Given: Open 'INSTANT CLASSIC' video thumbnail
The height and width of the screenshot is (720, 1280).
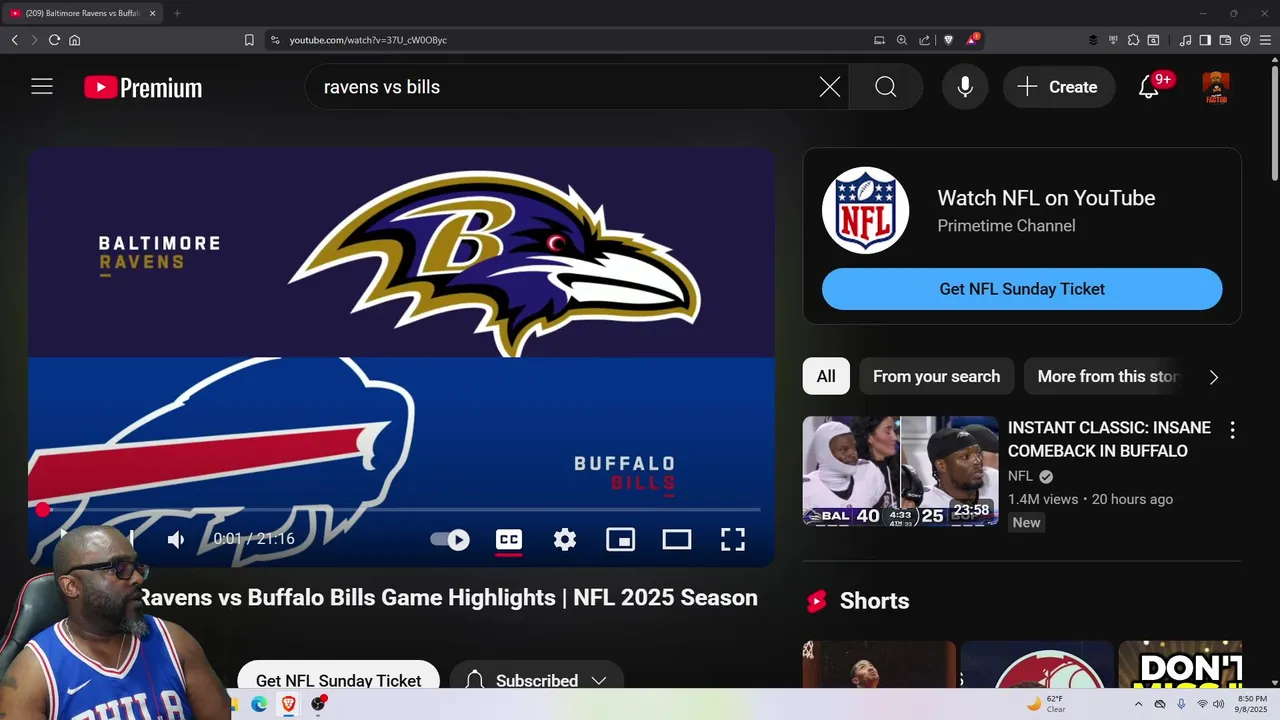Looking at the screenshot, I should click(900, 470).
